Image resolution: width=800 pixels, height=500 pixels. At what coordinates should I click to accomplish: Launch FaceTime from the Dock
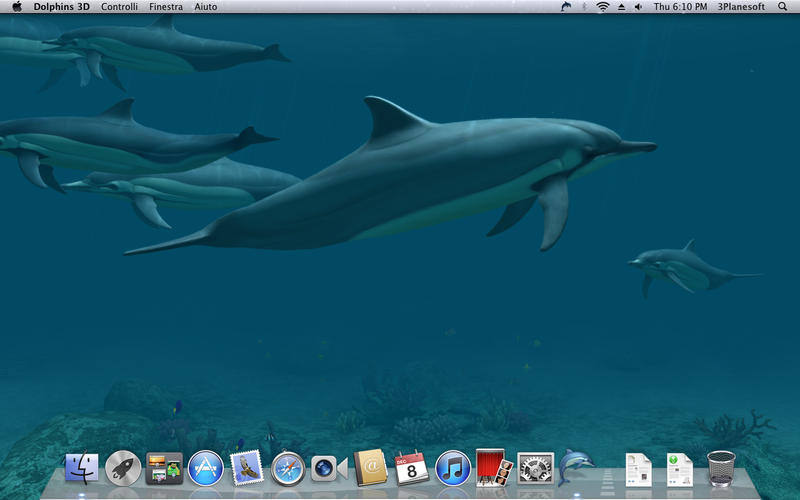pyautogui.click(x=328, y=467)
